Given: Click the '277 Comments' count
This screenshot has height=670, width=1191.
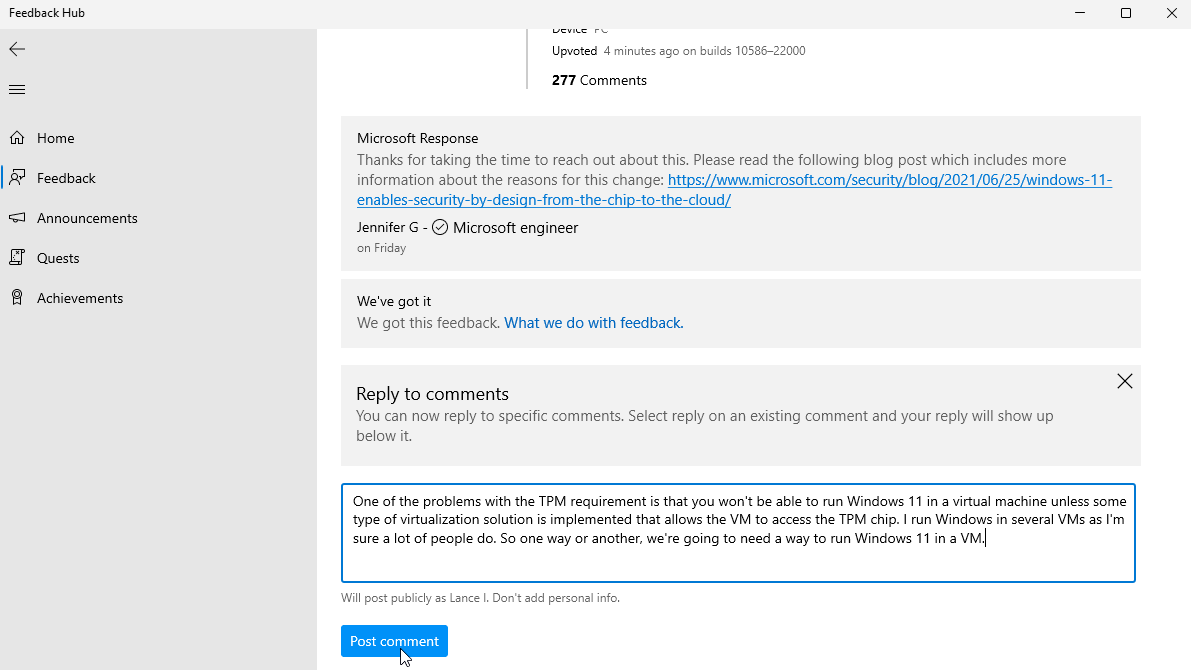Looking at the screenshot, I should coord(599,81).
